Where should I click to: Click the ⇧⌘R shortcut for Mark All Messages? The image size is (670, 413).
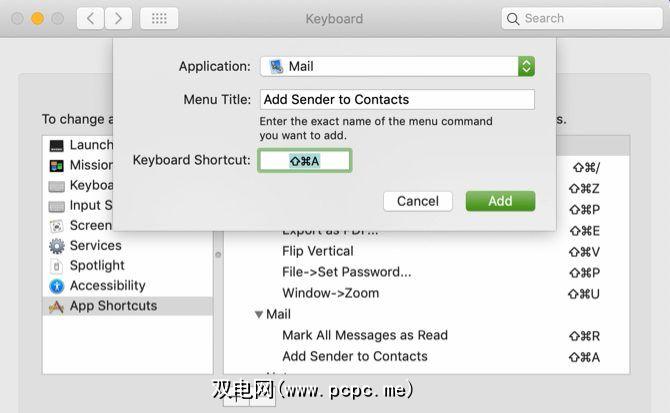[x=584, y=336]
